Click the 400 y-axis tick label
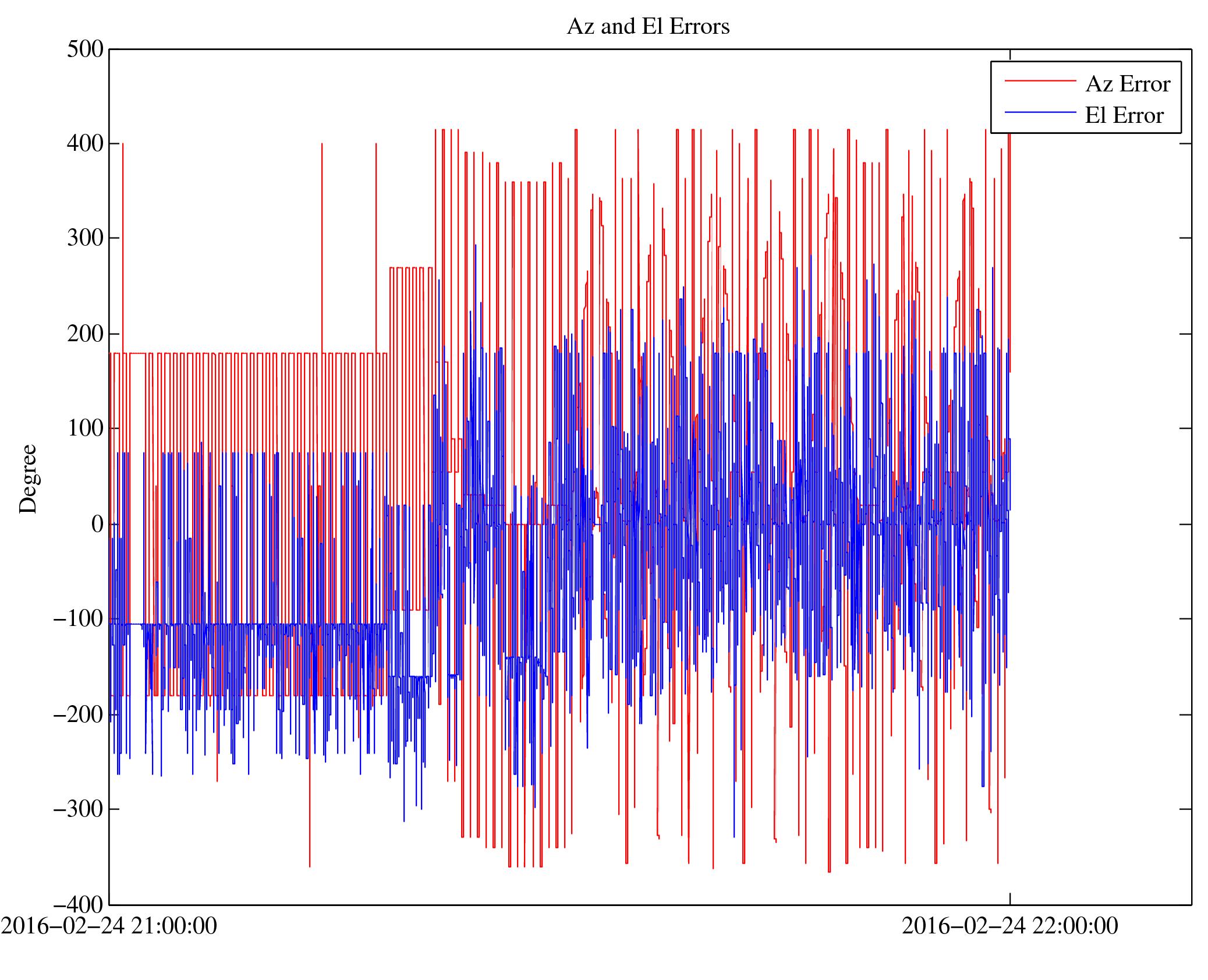The width and height of the screenshot is (1208, 980). tap(85, 144)
